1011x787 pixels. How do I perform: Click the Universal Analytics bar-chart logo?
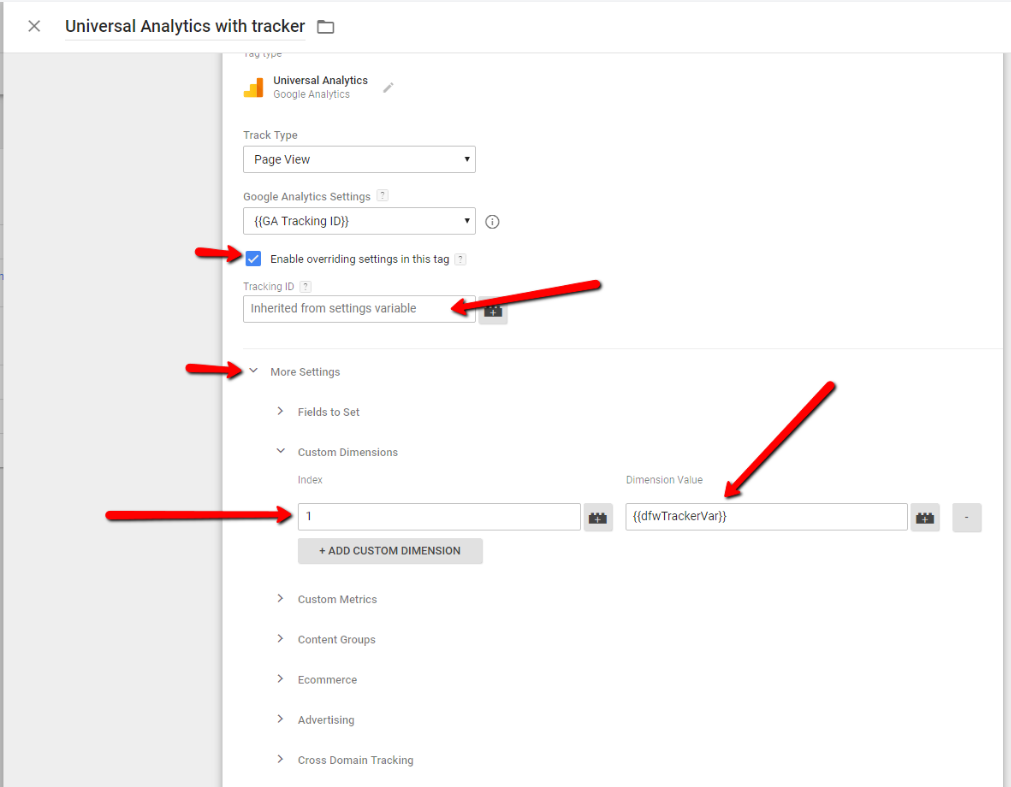(x=253, y=88)
